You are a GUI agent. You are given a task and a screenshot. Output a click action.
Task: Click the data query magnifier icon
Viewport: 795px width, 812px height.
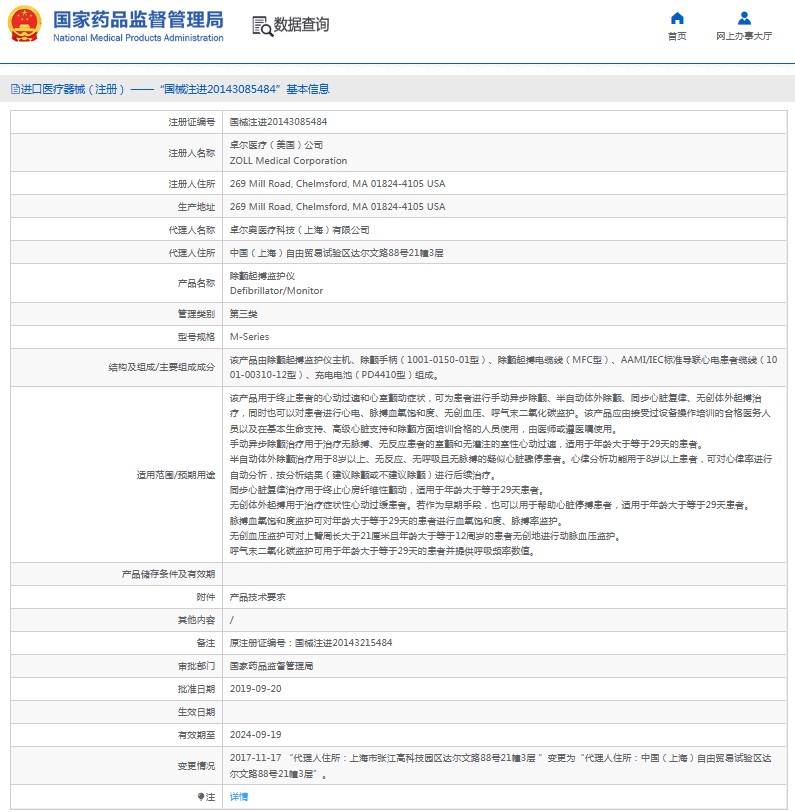point(262,26)
